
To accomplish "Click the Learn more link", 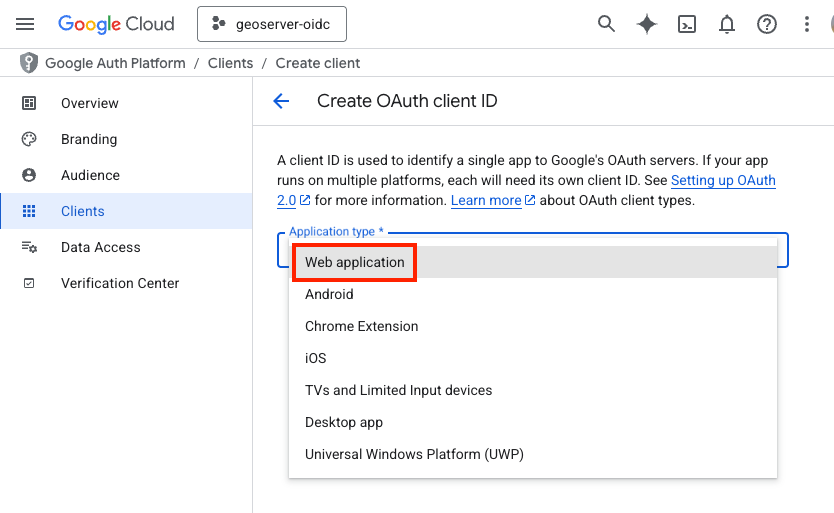I will click(486, 200).
